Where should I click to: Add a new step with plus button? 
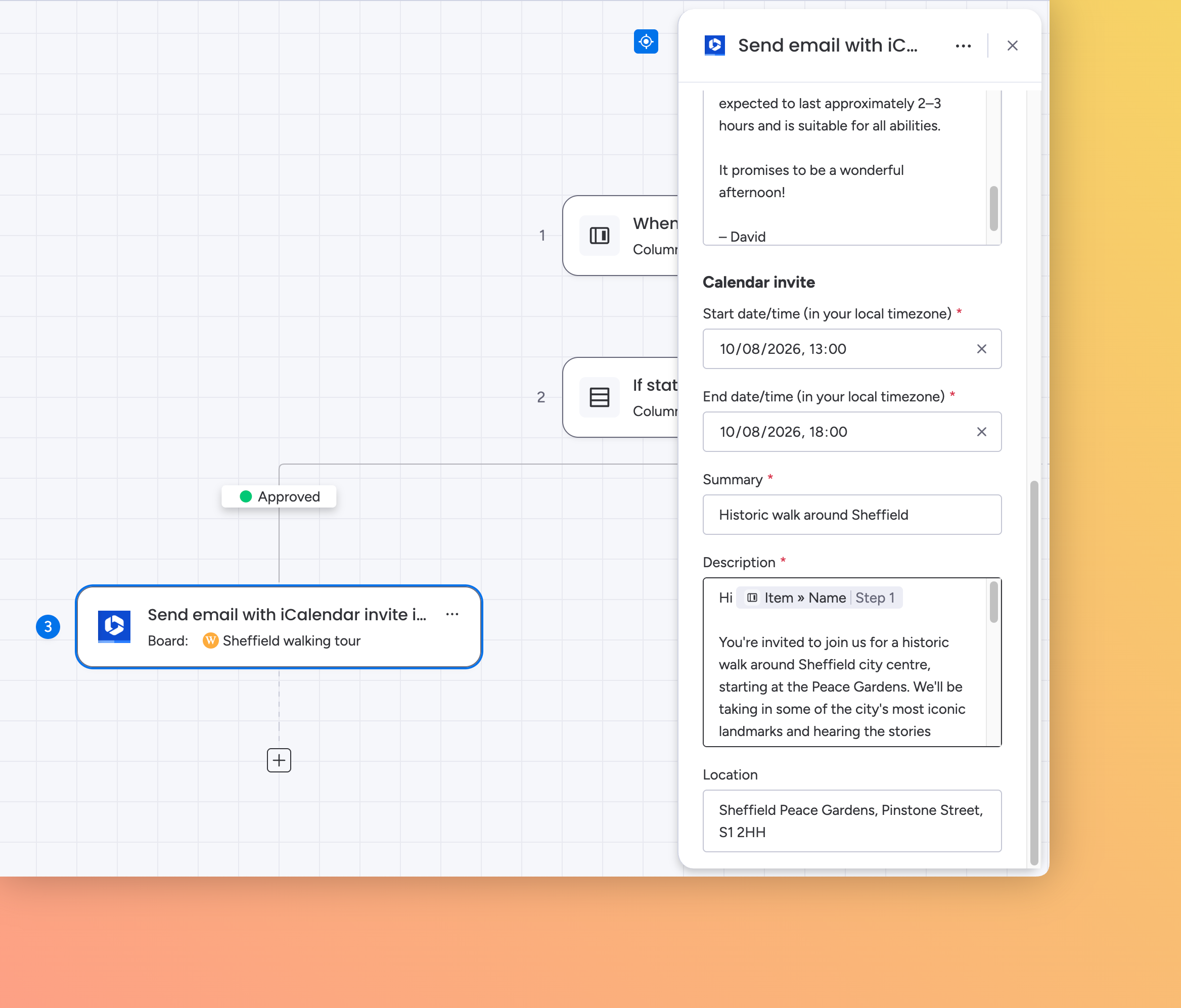coord(279,760)
